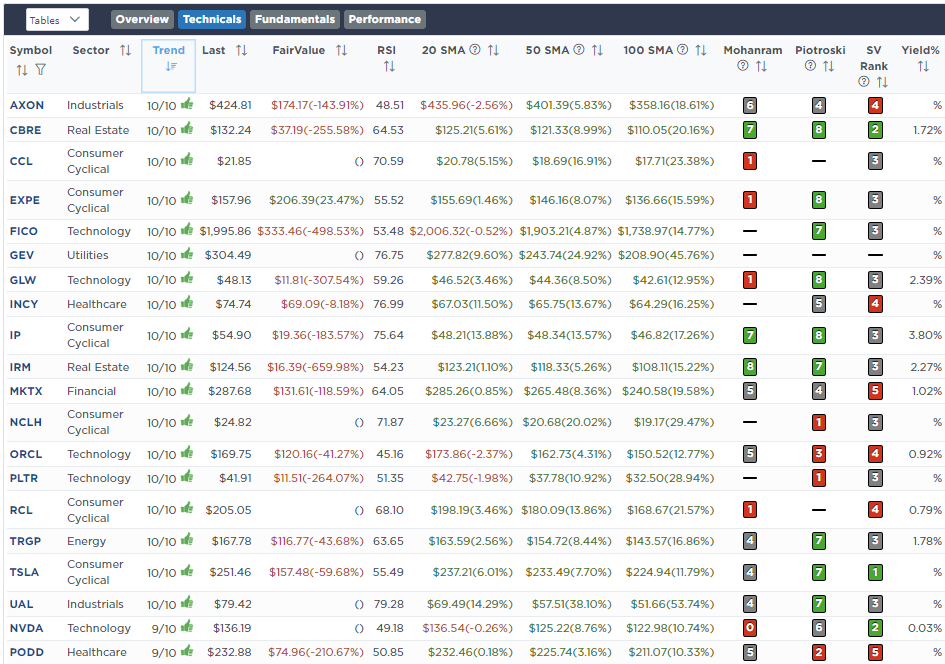
Task: Click ORCL 20 SMA $173.86(-2.37%)
Action: pyautogui.click(x=468, y=454)
